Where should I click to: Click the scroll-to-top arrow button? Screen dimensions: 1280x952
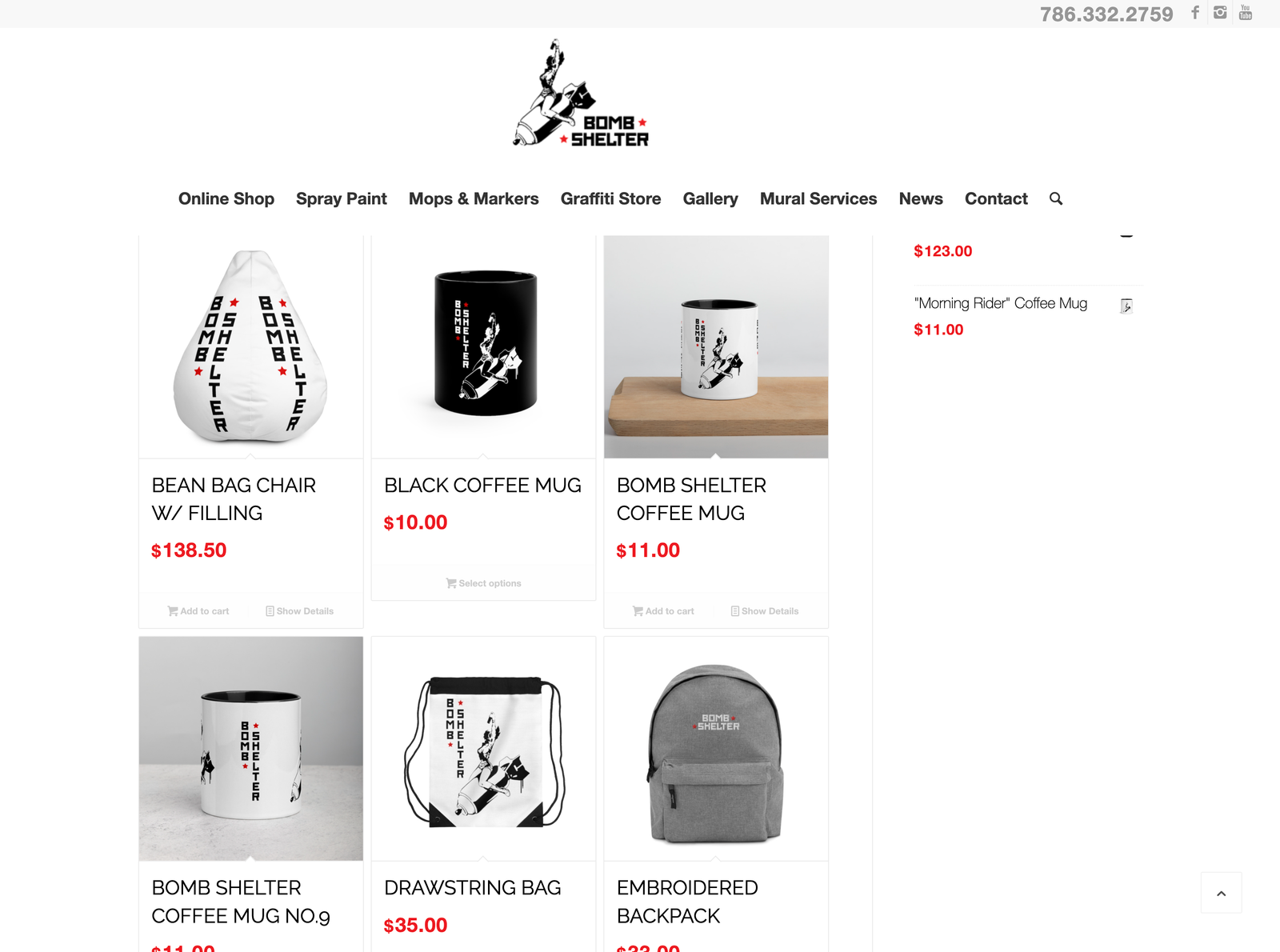(1221, 893)
